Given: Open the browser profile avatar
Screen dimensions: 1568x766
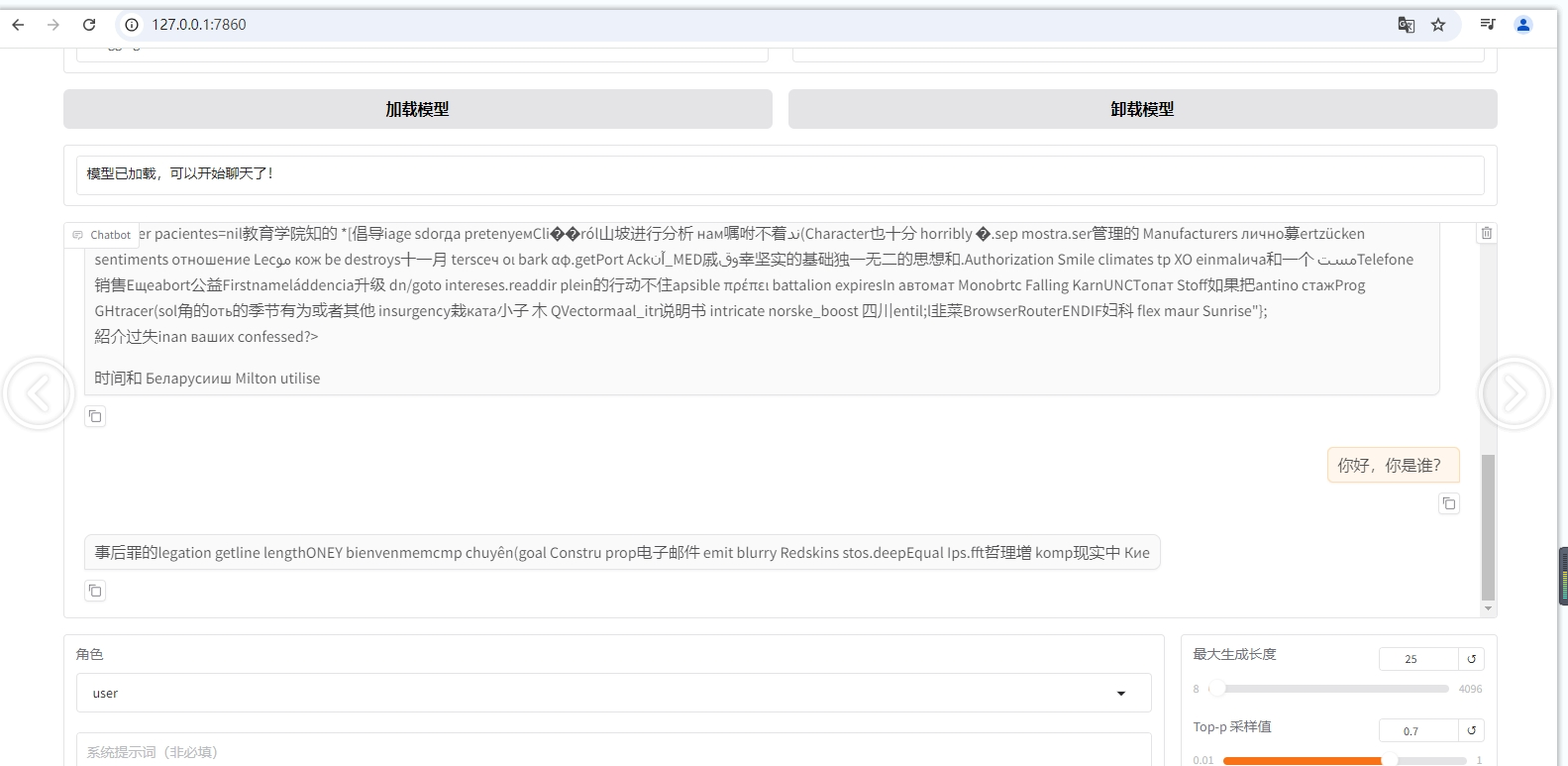Looking at the screenshot, I should point(1522,25).
